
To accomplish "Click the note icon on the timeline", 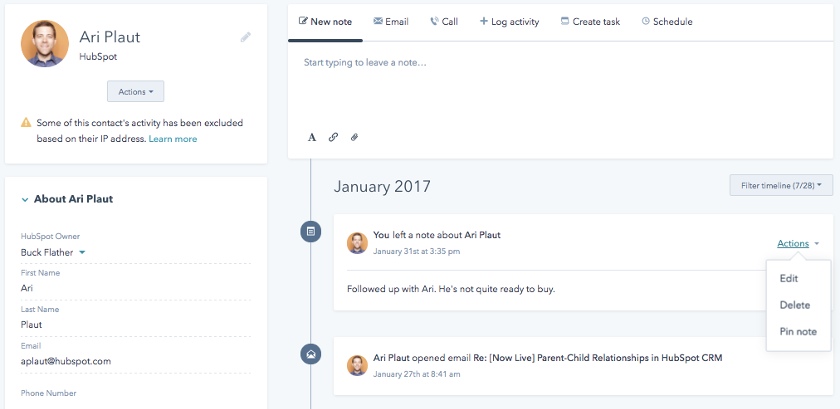I will point(311,232).
